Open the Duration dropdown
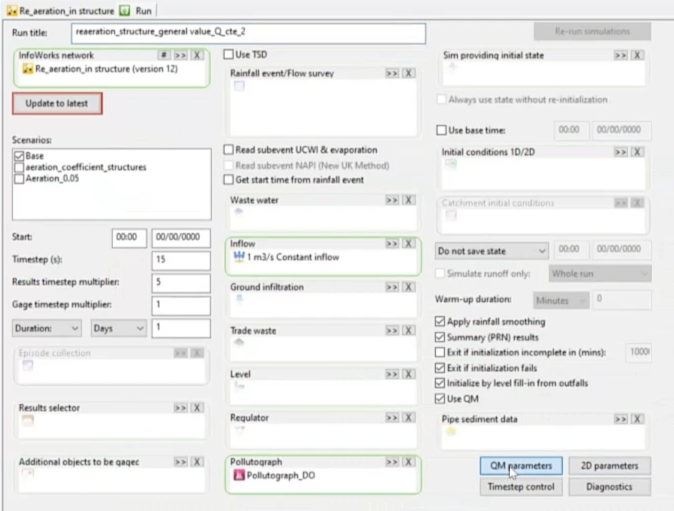674x511 pixels. 46,328
